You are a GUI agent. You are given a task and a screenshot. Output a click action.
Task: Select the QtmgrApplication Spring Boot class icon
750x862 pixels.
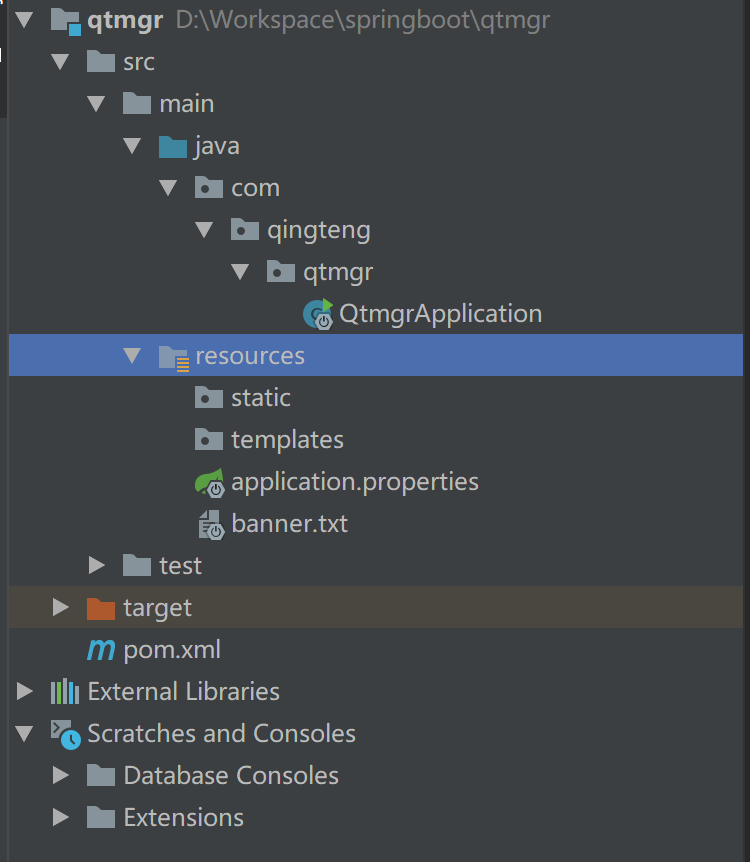coord(317,313)
